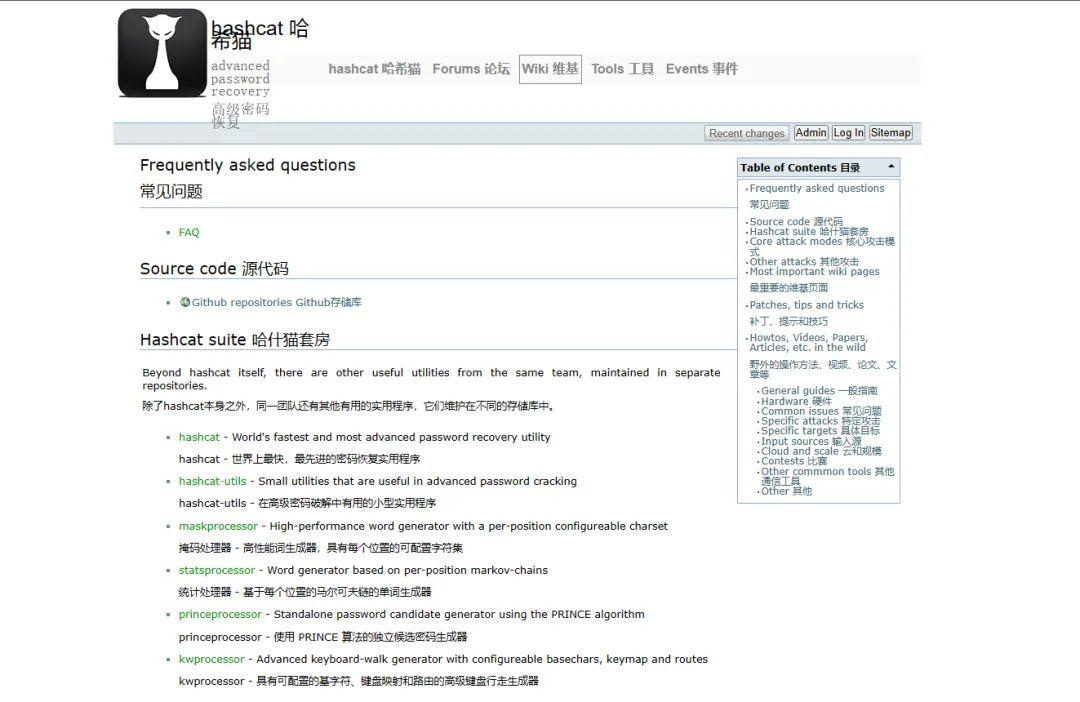Follow the green hashcat utility link
This screenshot has width=1080, height=702.
click(199, 437)
